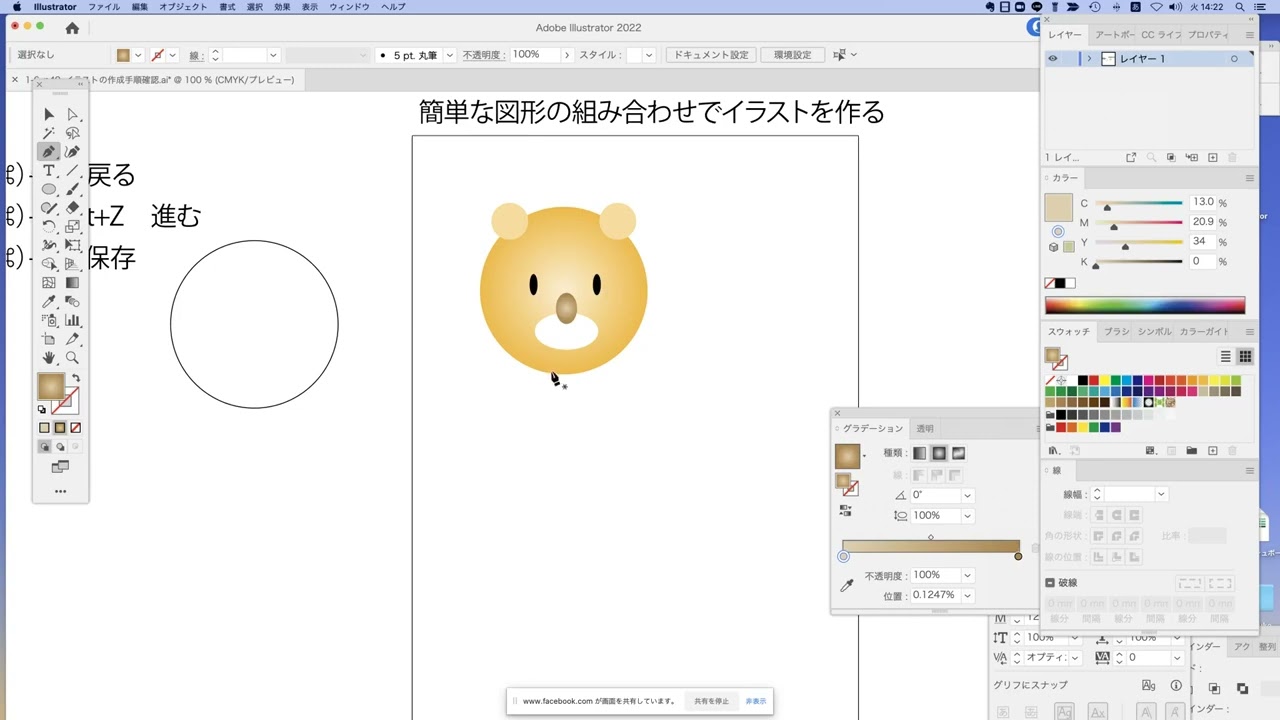1280x720 pixels.
Task: Switch to the シンボル panel tab
Action: click(x=1153, y=331)
